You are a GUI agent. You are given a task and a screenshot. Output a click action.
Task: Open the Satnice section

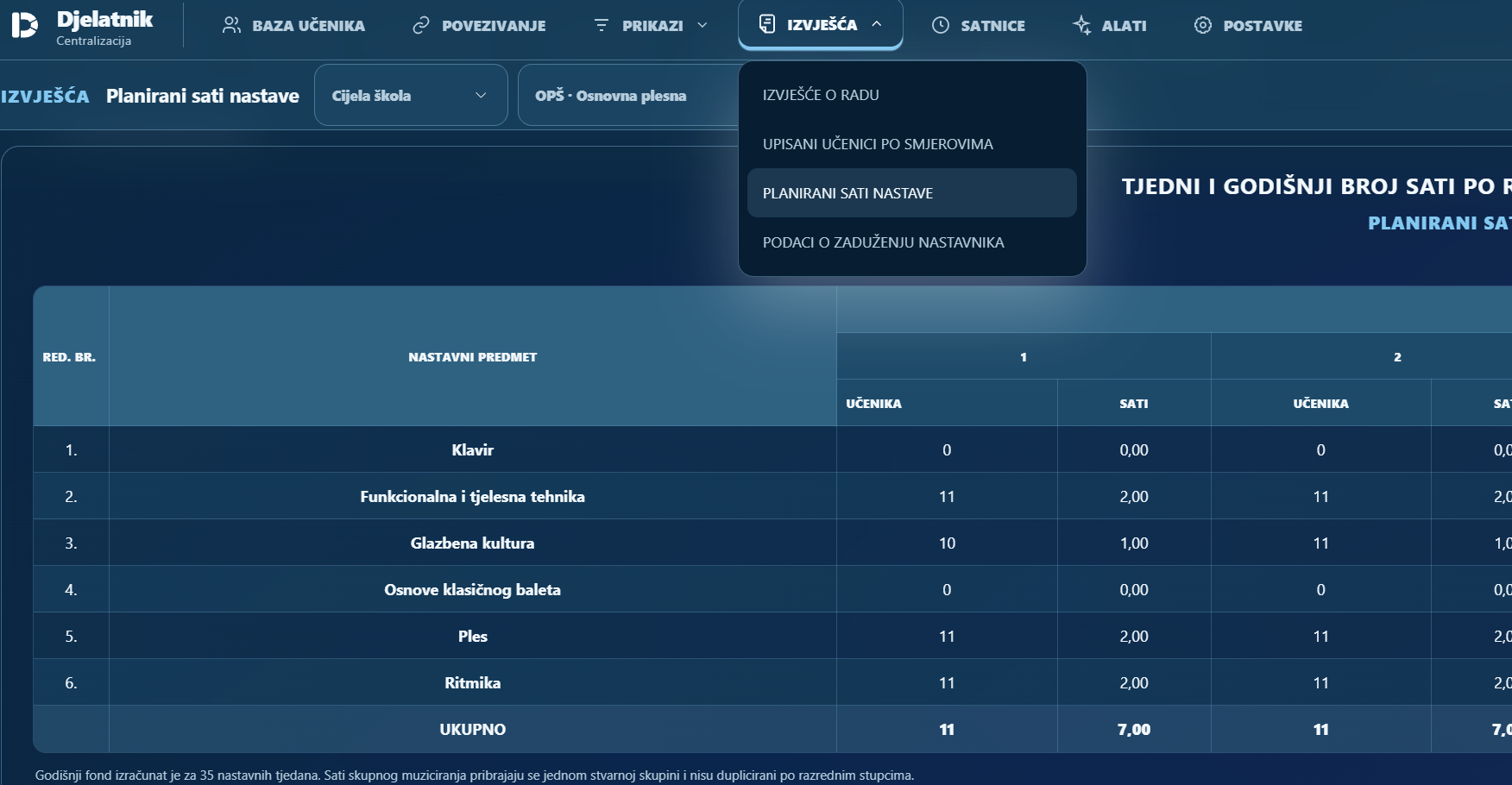(x=979, y=25)
